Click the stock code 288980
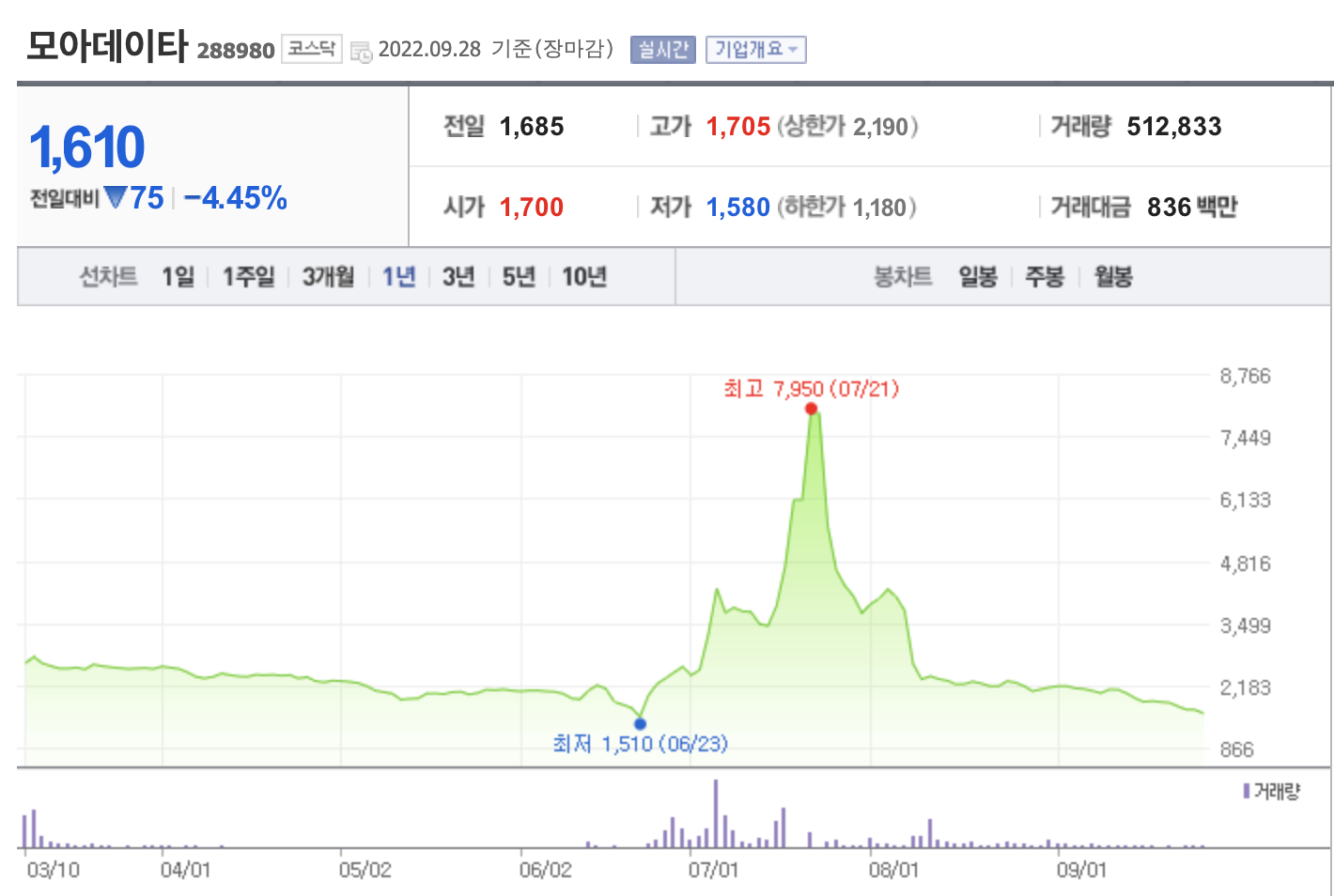This screenshot has height=896, width=1334. pyautogui.click(x=236, y=51)
